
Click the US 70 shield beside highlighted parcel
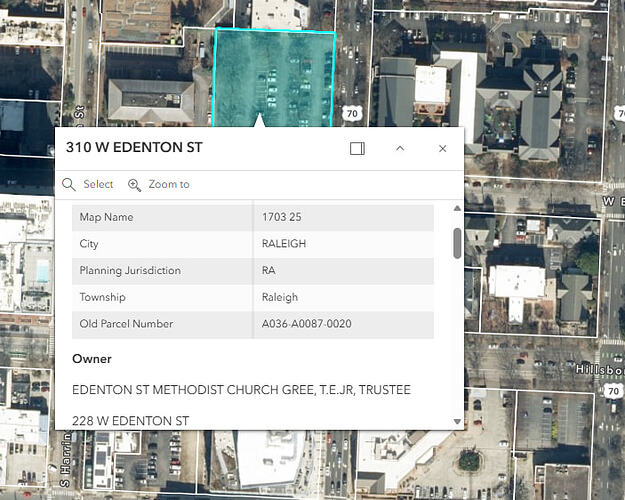[352, 114]
